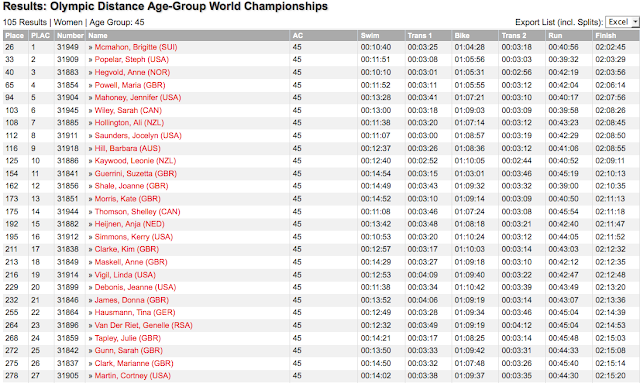This screenshot has height=383, width=640.
Task: Select Clark, Marianne (GBR) link
Action: 134,363
